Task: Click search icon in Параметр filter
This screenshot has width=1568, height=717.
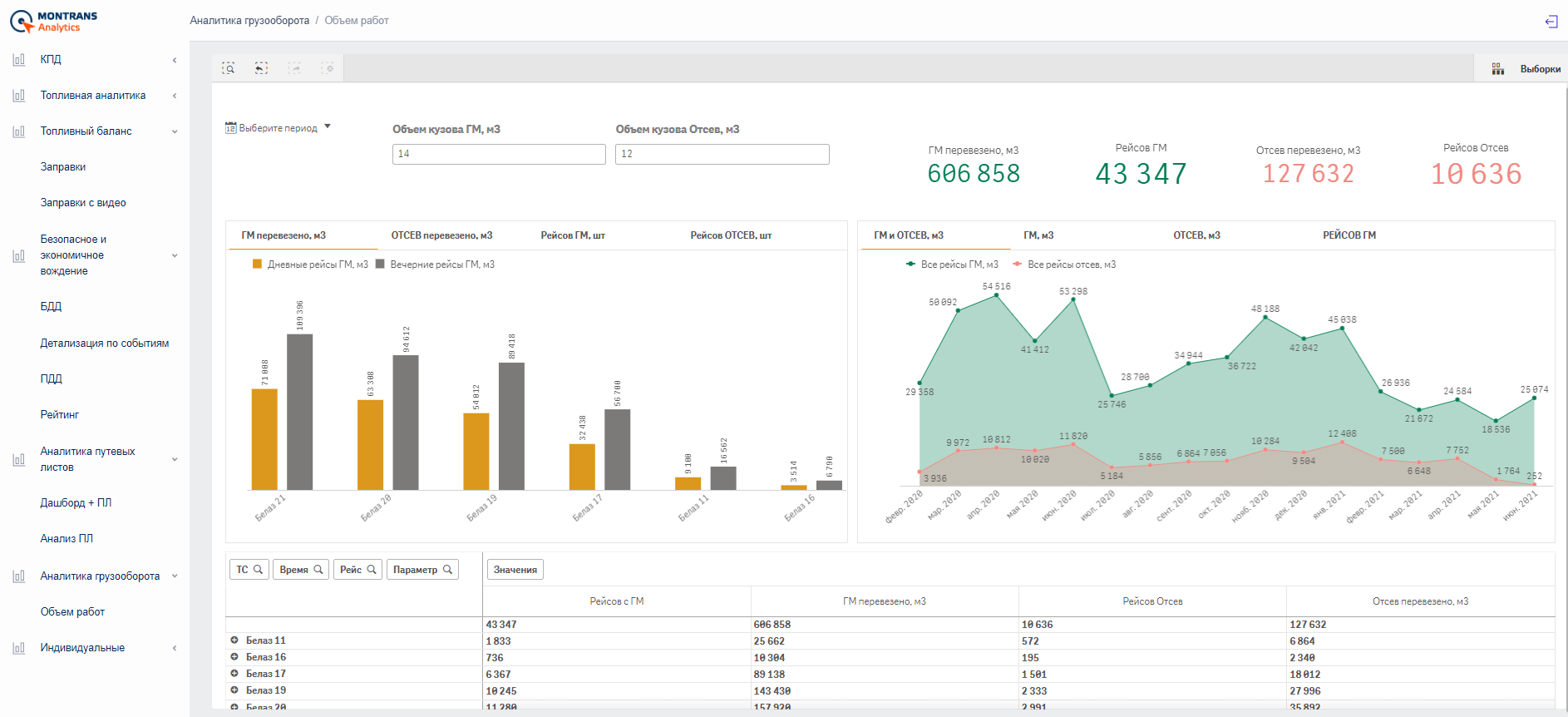Action: (x=448, y=570)
